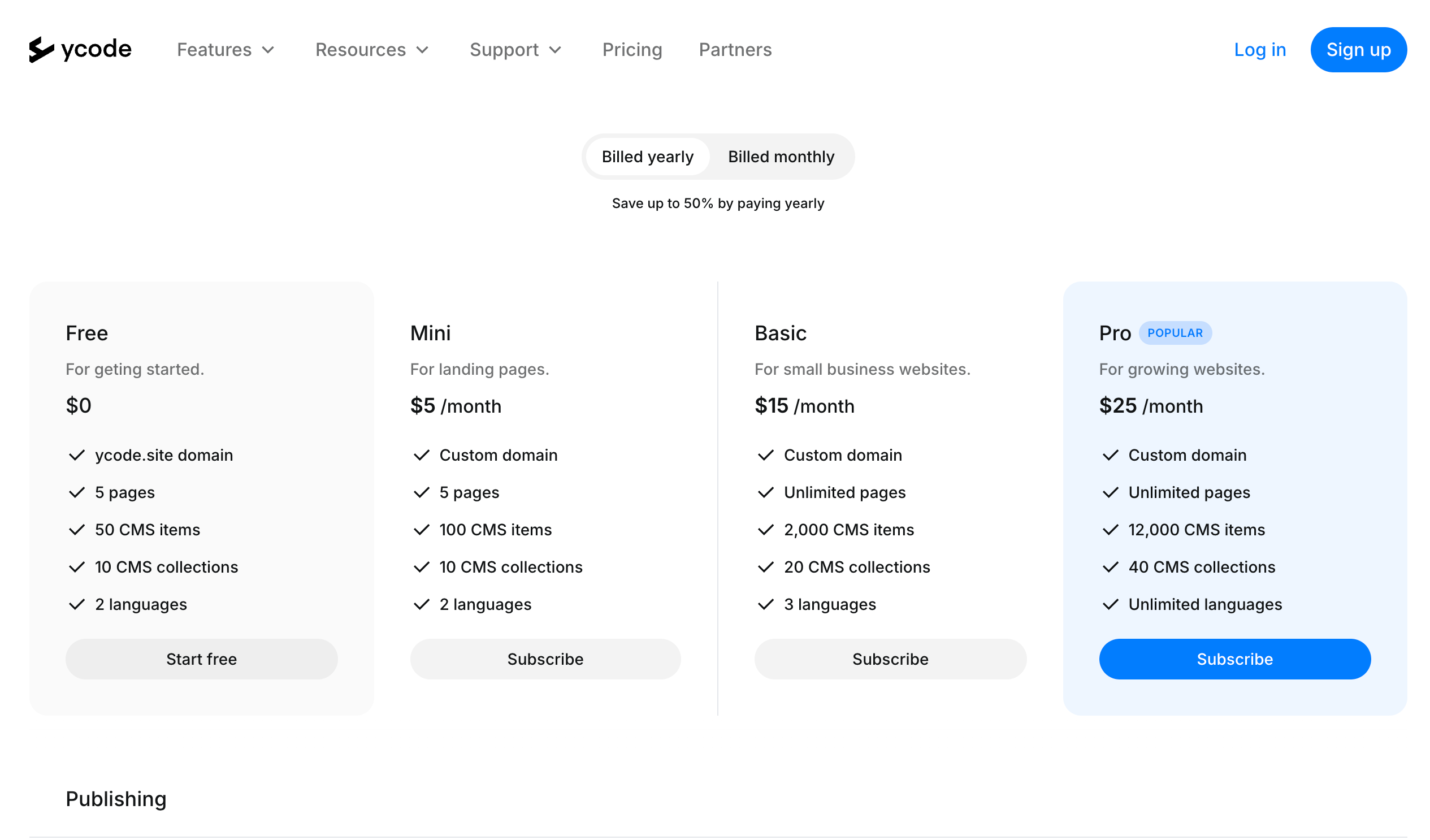Click the POPULAR badge on Pro
The image size is (1430, 840).
[1175, 333]
